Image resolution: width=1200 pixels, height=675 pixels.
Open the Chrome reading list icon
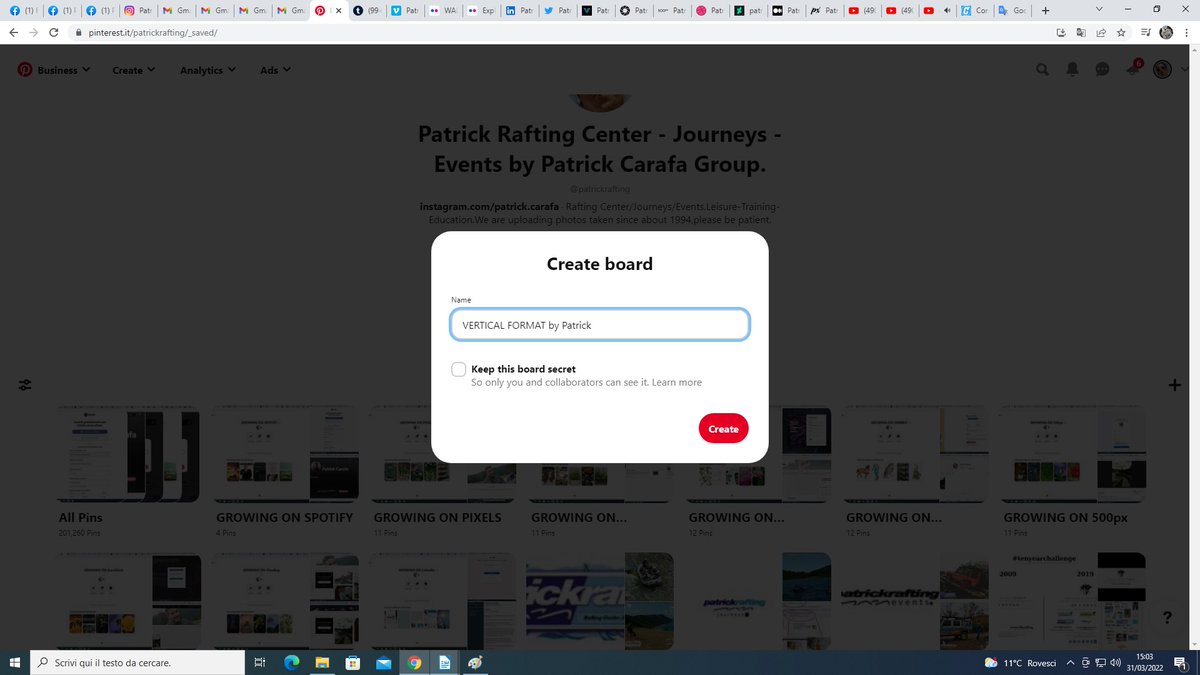click(x=1146, y=32)
